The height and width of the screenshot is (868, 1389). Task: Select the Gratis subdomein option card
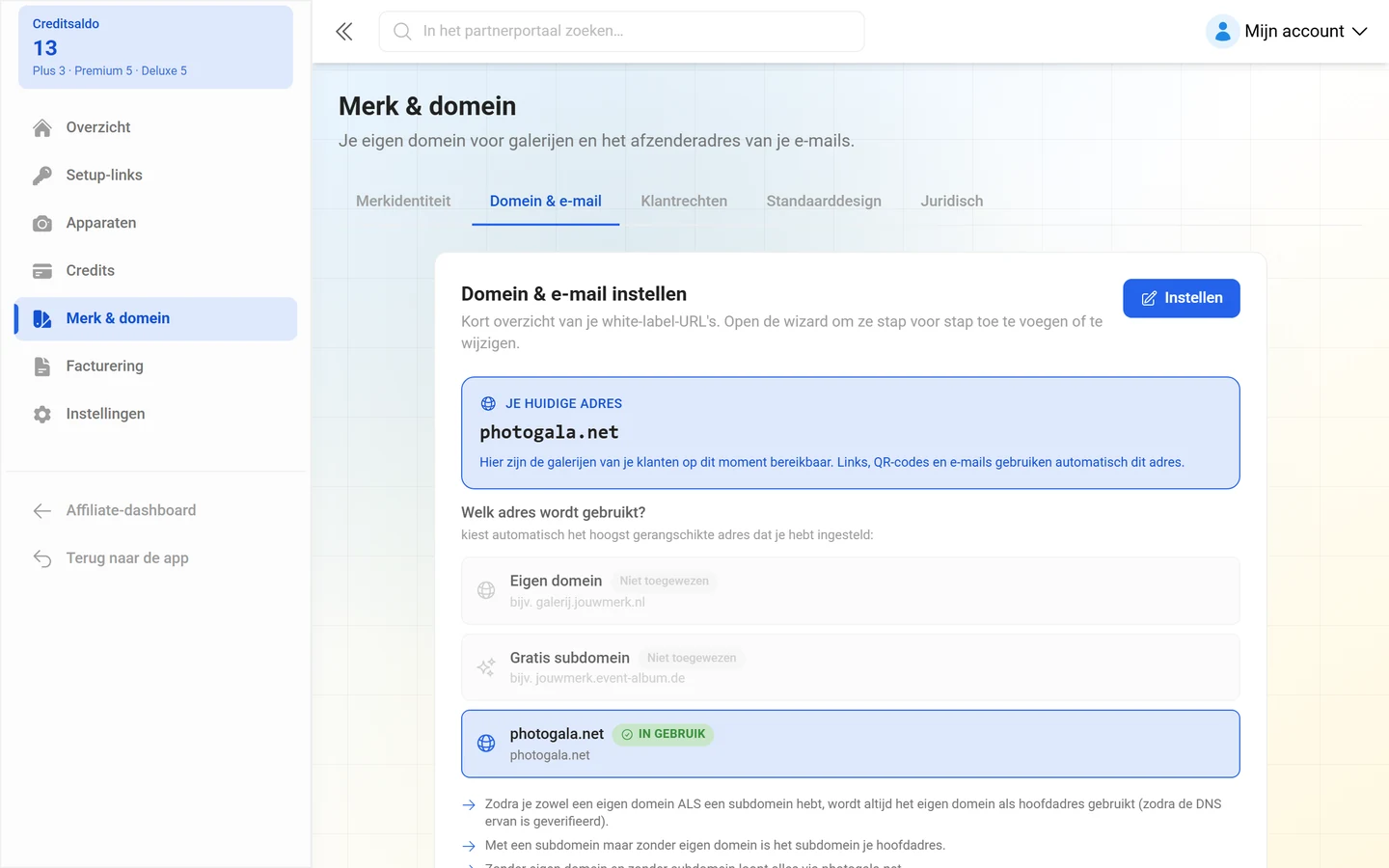coord(851,667)
